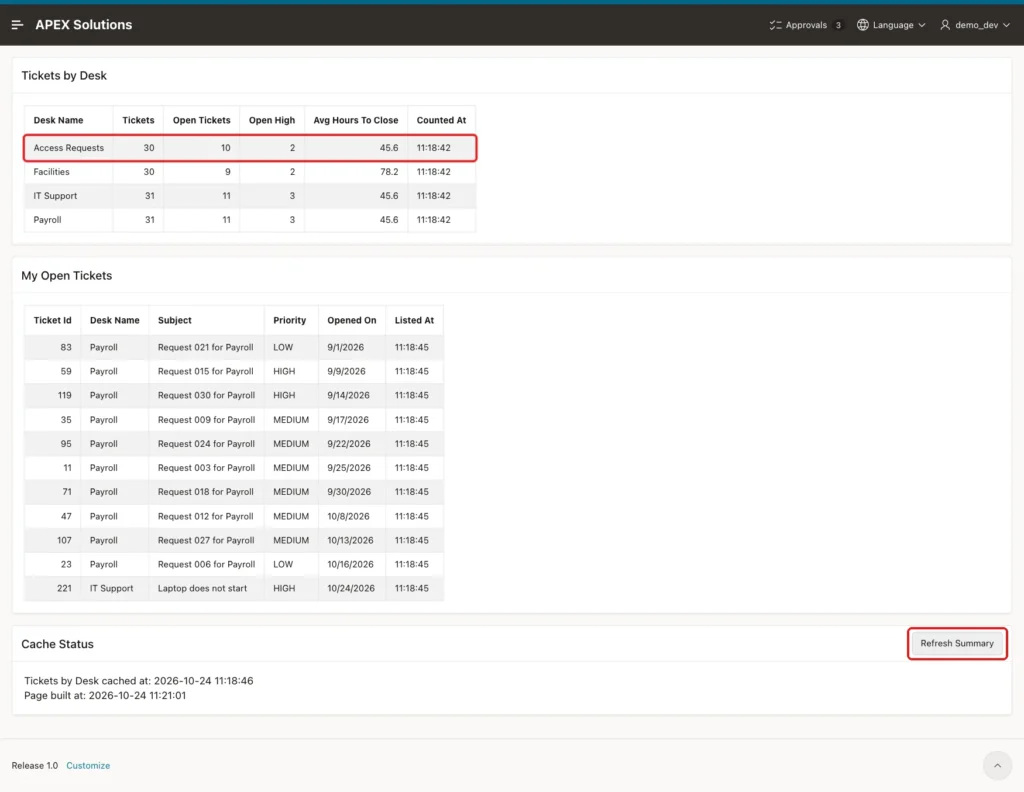Open the hamburger navigation menu

pyautogui.click(x=18, y=25)
